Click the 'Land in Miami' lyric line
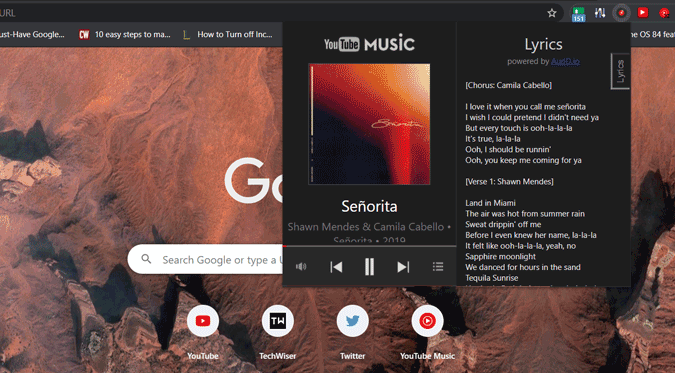The height and width of the screenshot is (373, 675). (490, 203)
